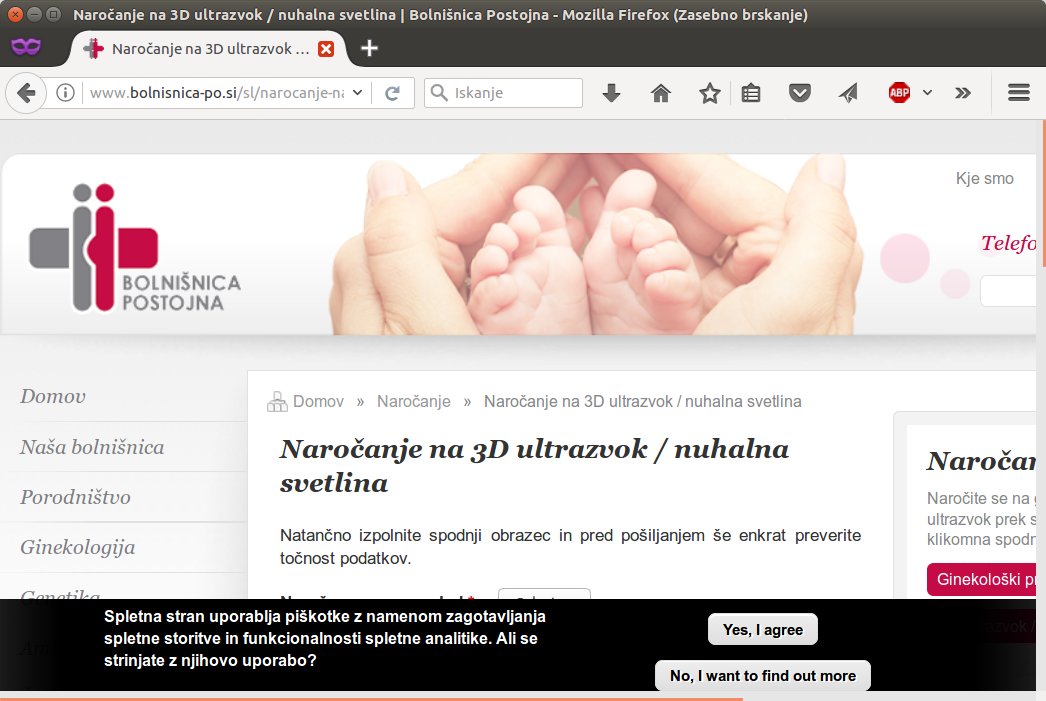This screenshot has width=1046, height=701.
Task: Click the private browsing mask icon
Action: point(26,46)
